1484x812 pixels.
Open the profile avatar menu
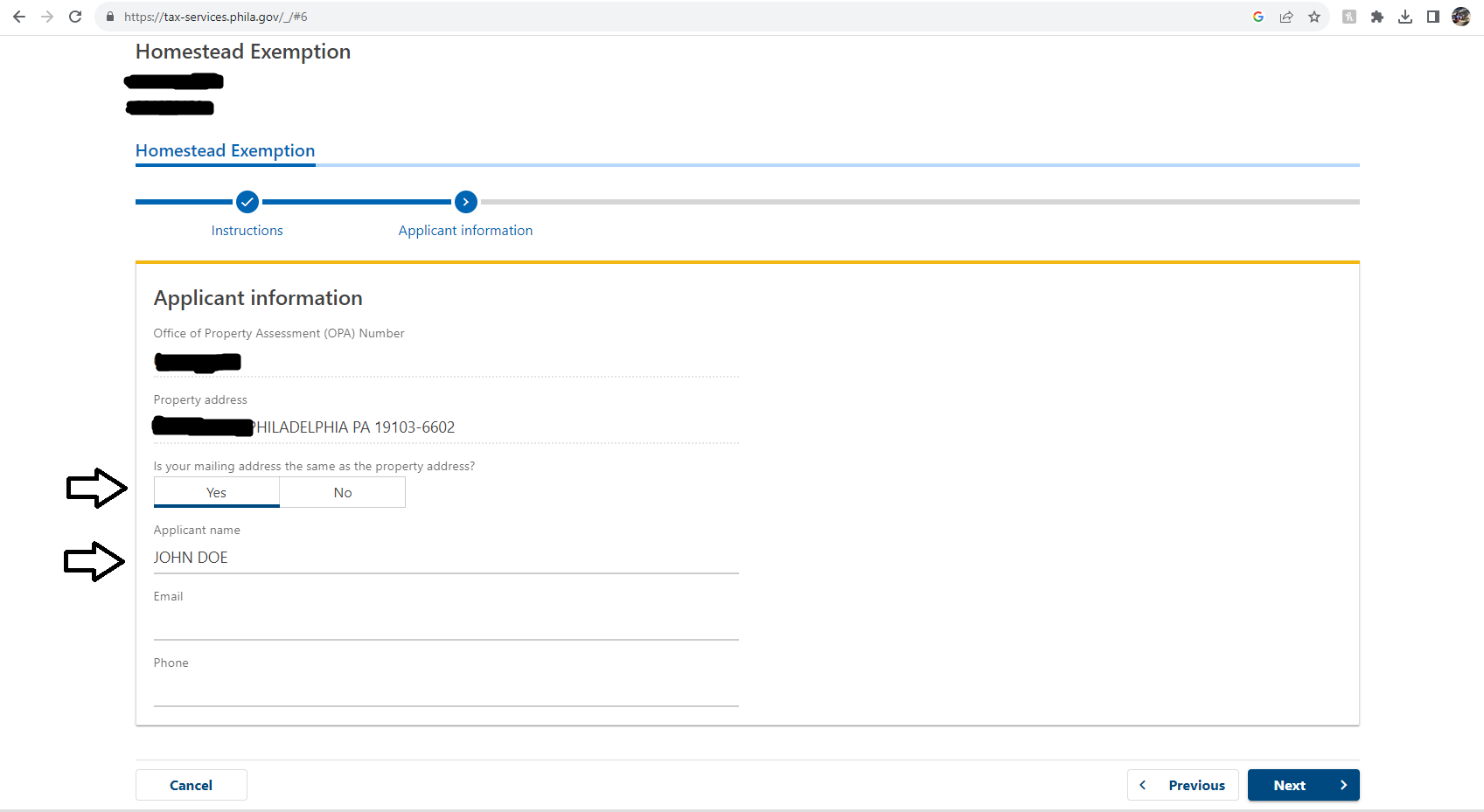[1461, 17]
